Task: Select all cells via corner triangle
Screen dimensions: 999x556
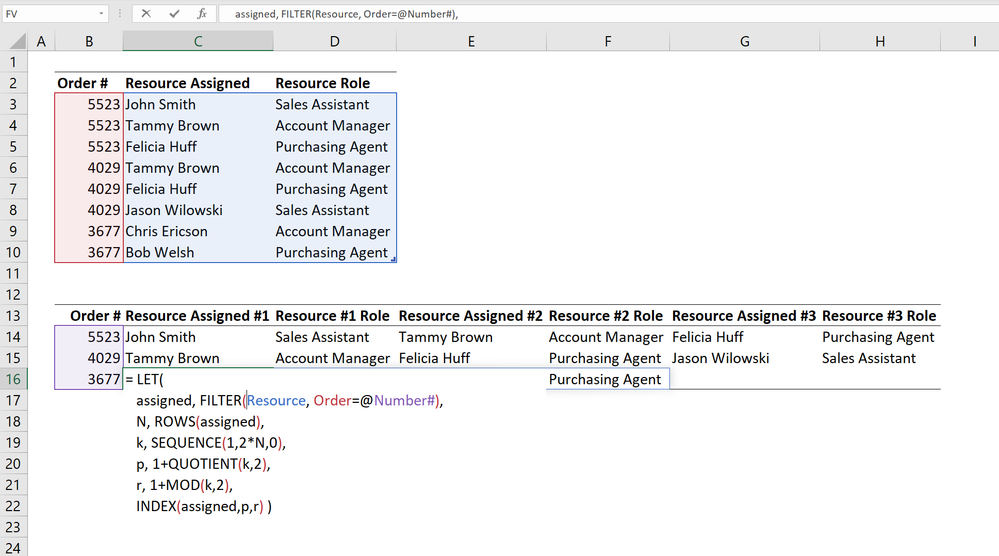Action: click(x=17, y=41)
